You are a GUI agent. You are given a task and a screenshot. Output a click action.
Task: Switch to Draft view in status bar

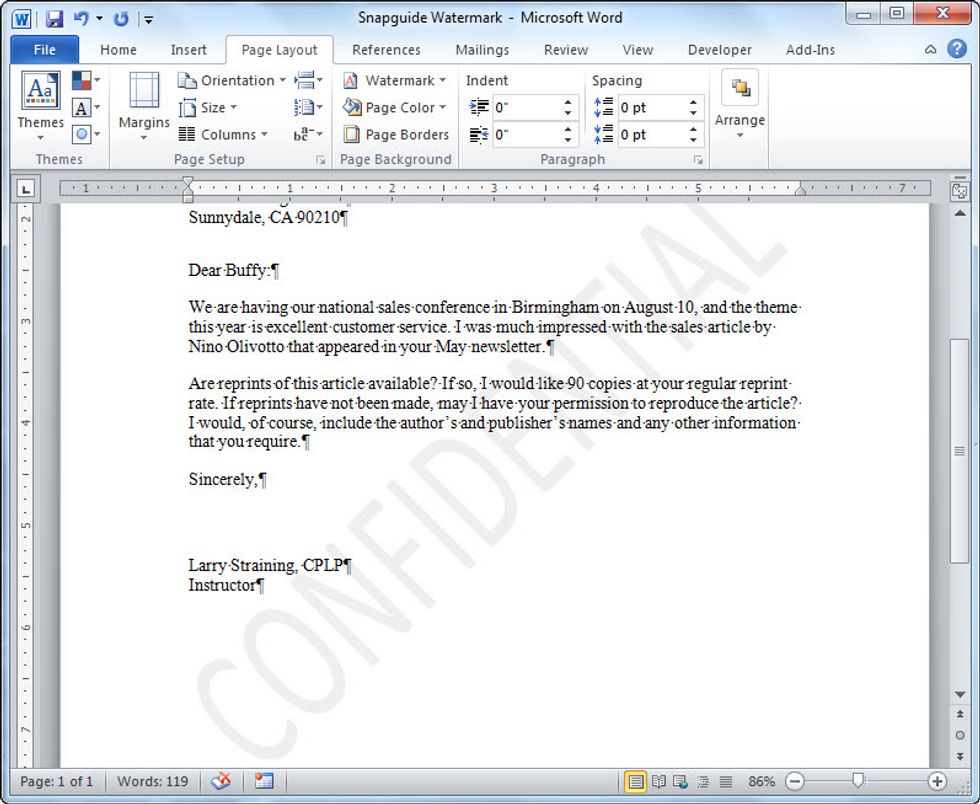coord(726,781)
